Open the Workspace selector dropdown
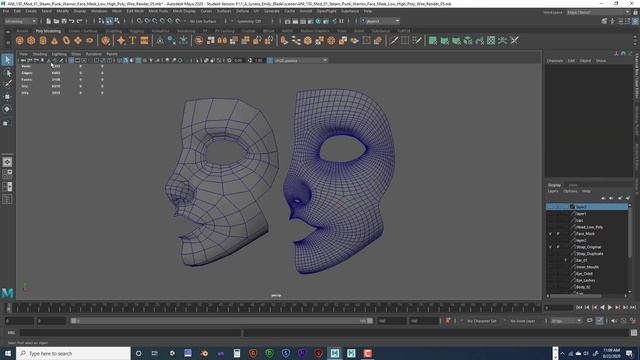Image resolution: width=640 pixels, height=360 pixels. point(598,12)
